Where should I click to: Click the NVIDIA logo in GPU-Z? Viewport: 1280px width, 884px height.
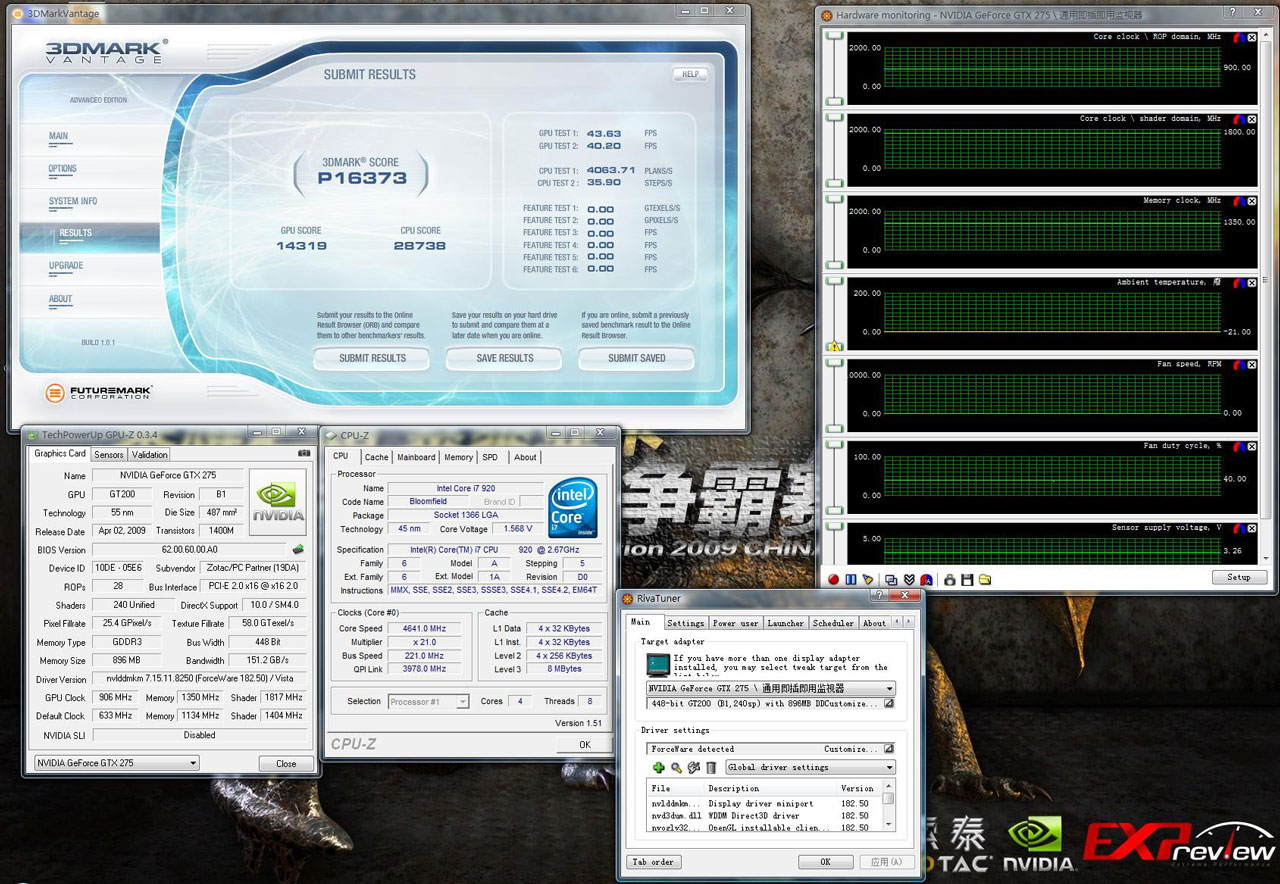[x=277, y=502]
